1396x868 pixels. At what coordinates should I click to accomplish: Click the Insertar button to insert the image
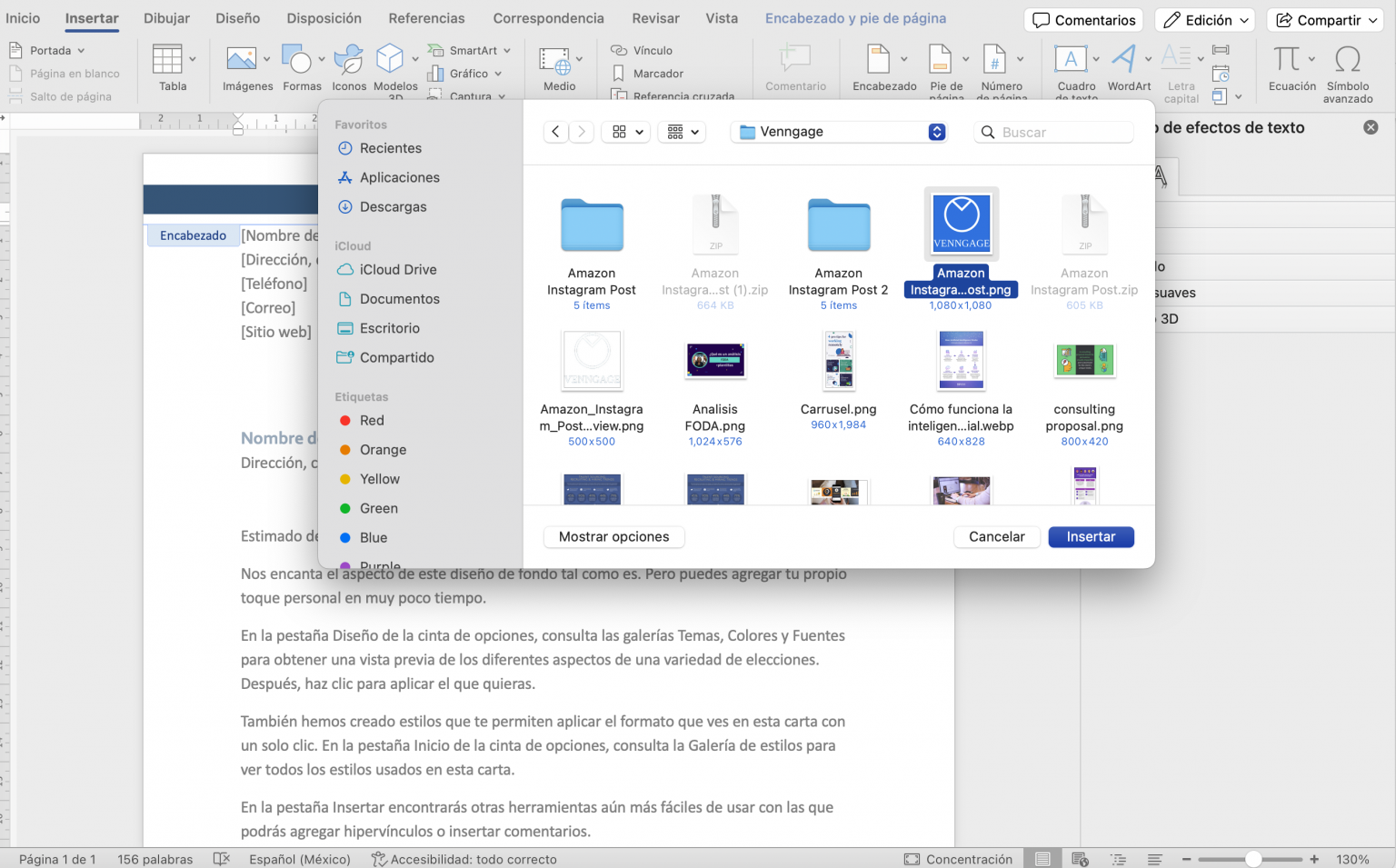(x=1091, y=536)
